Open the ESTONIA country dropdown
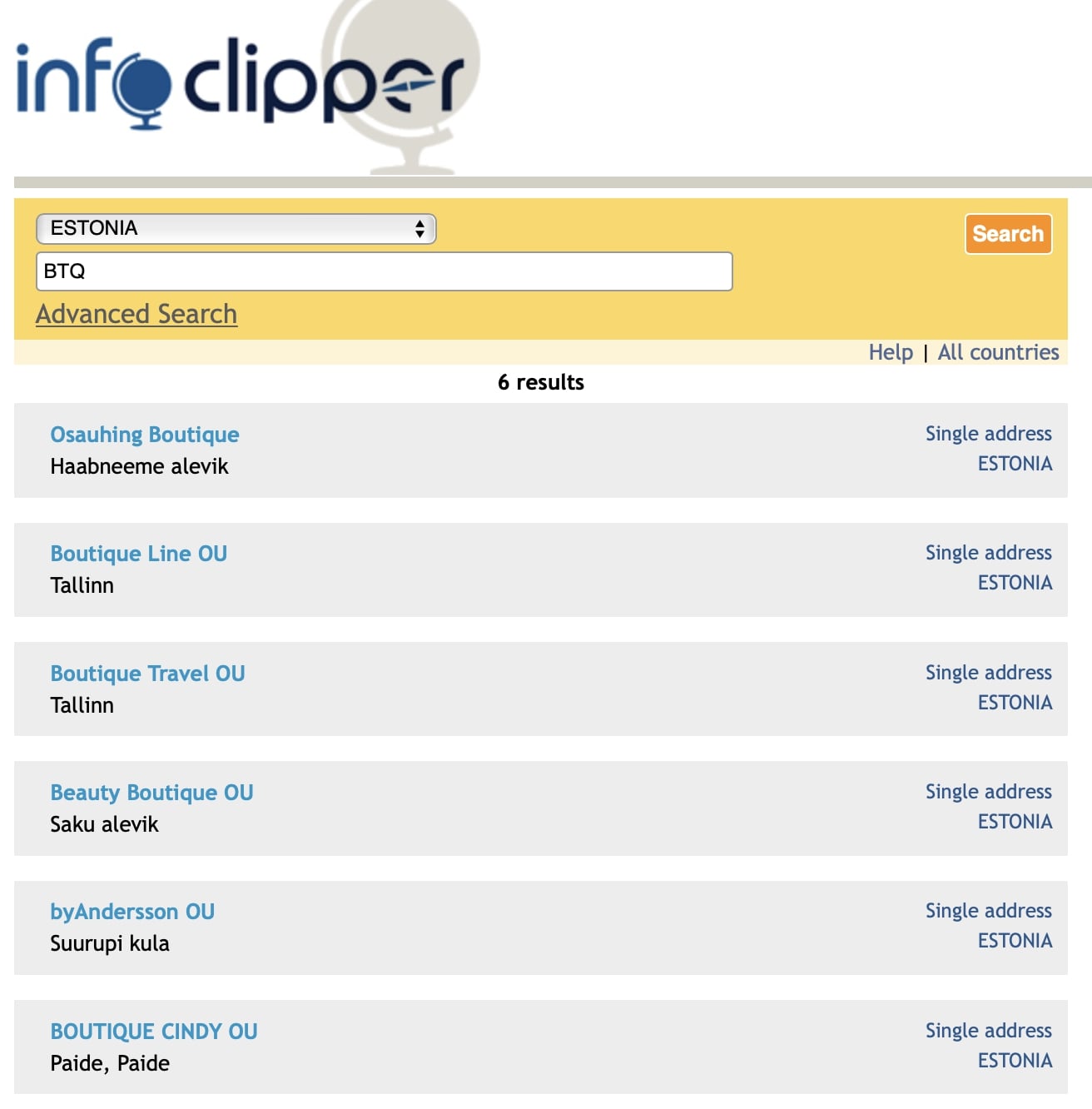Image resolution: width=1092 pixels, height=1109 pixels. tap(236, 228)
